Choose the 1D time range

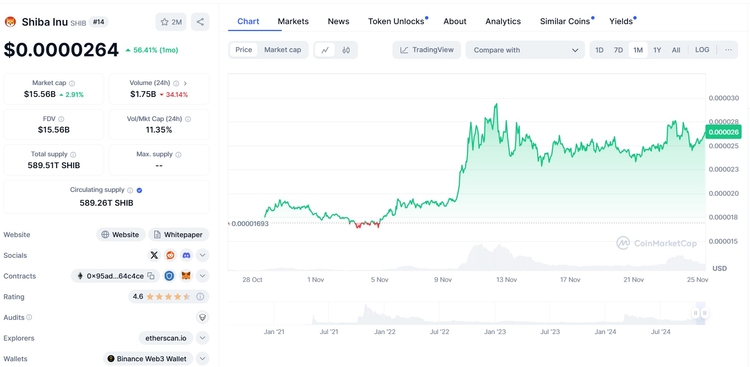point(599,50)
